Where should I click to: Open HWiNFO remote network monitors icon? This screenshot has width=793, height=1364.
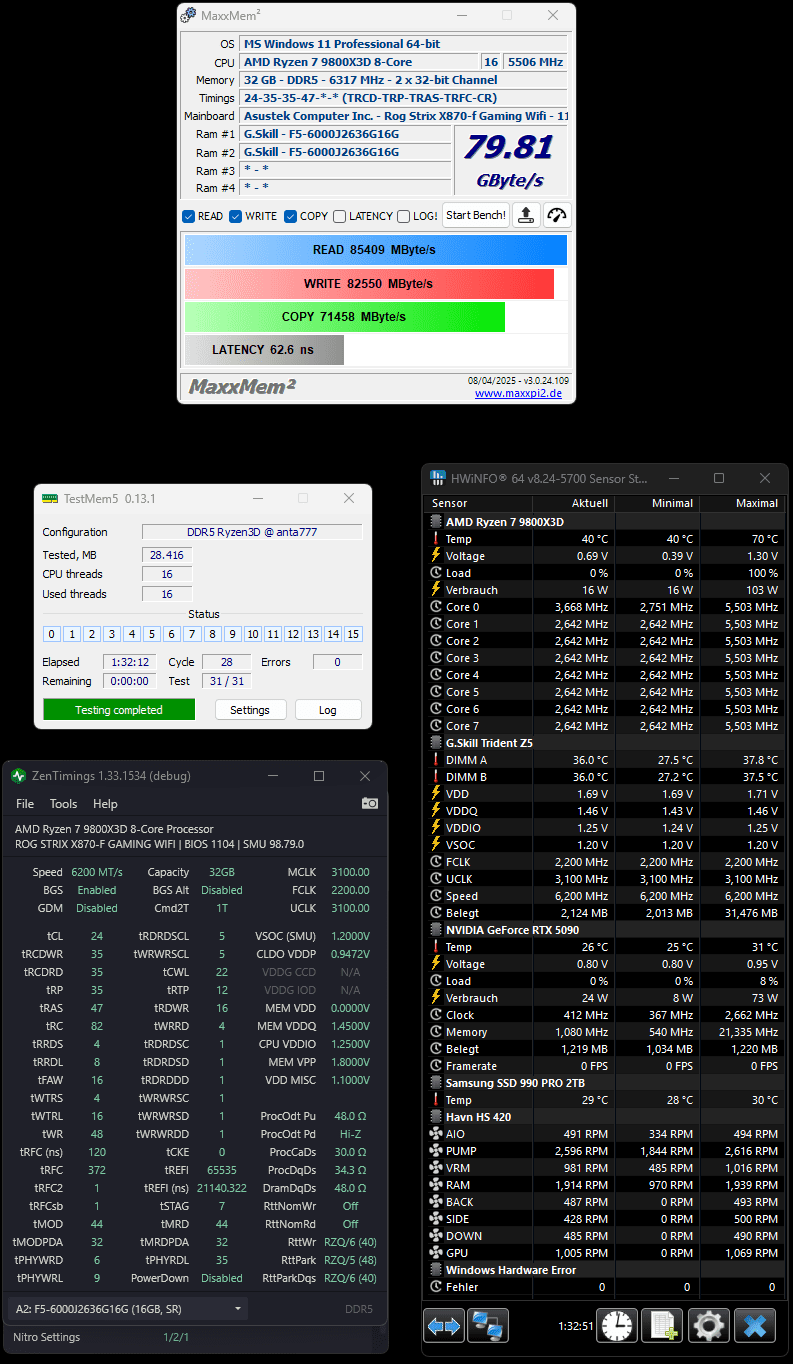488,1326
